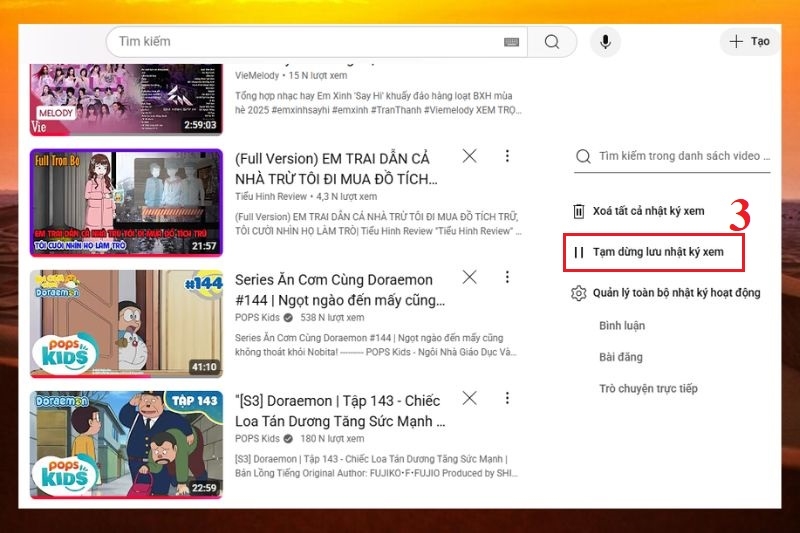Click the search magnifier button in top bar
This screenshot has height=533, width=800.
552,42
